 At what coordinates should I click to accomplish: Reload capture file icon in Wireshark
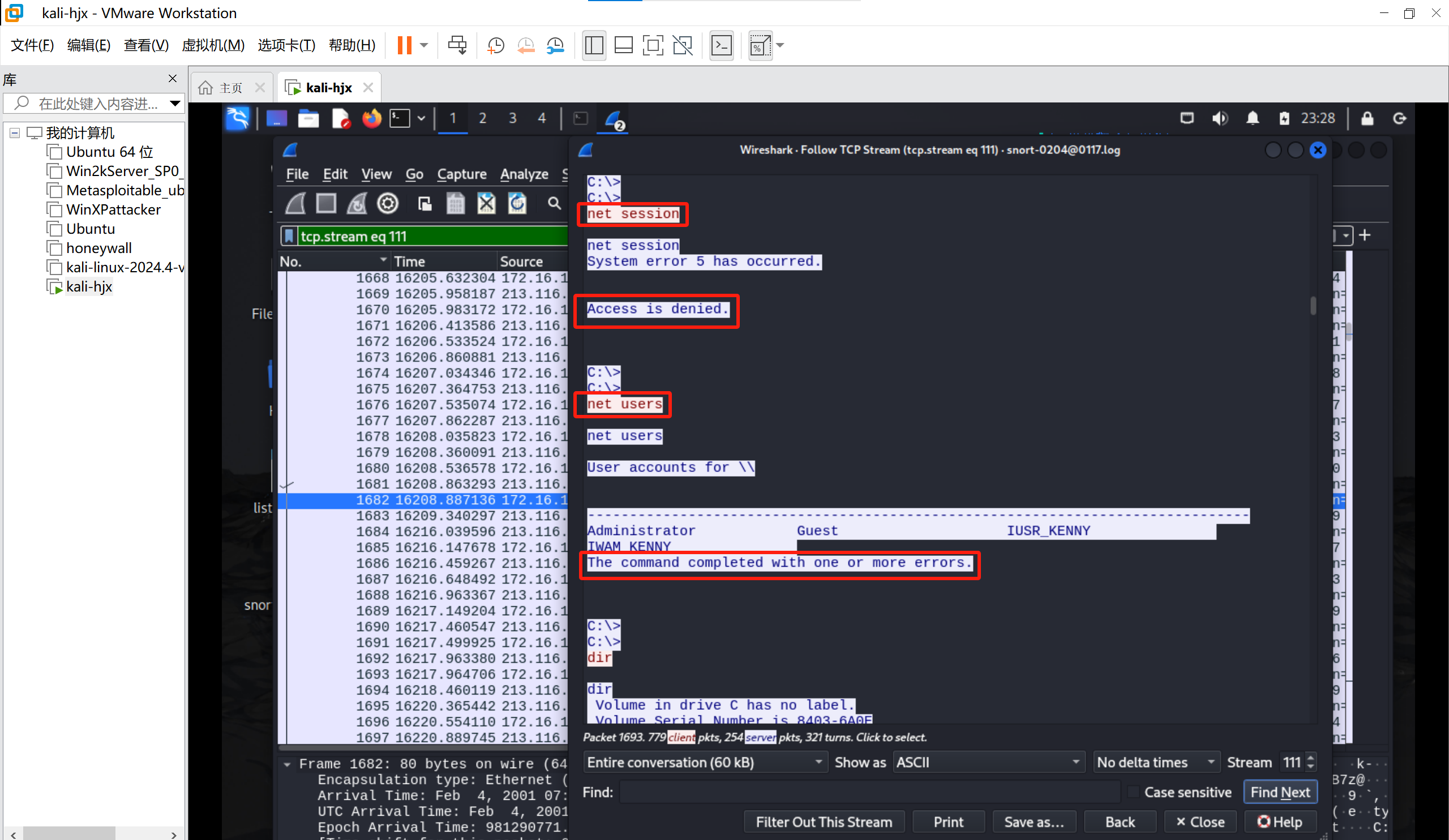[x=517, y=204]
